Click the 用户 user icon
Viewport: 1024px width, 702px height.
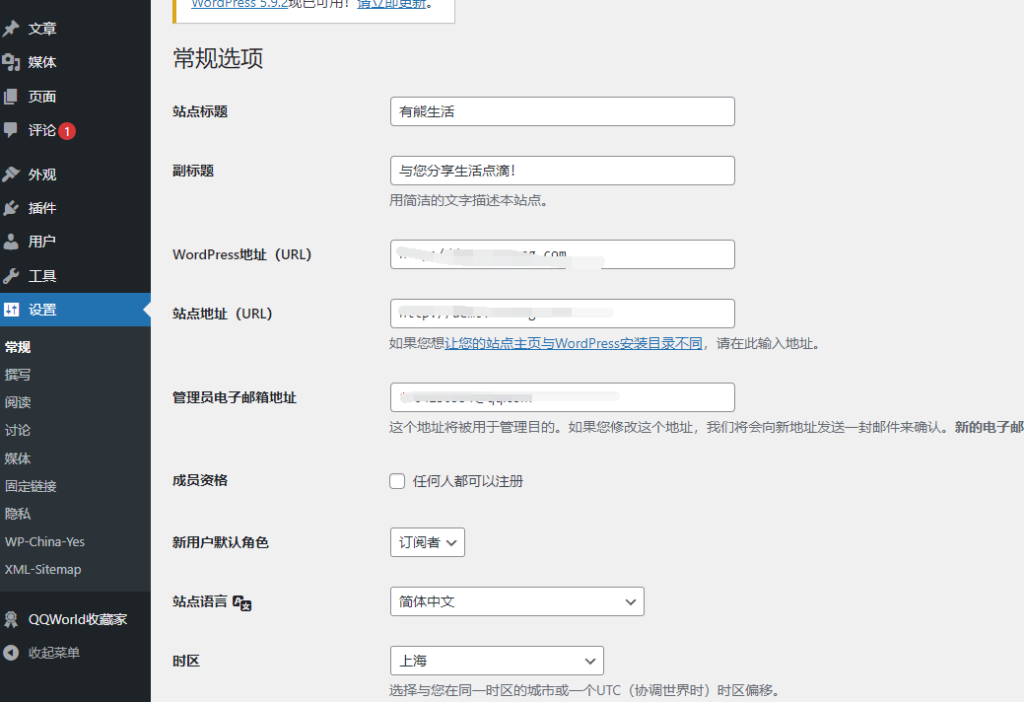(x=11, y=242)
